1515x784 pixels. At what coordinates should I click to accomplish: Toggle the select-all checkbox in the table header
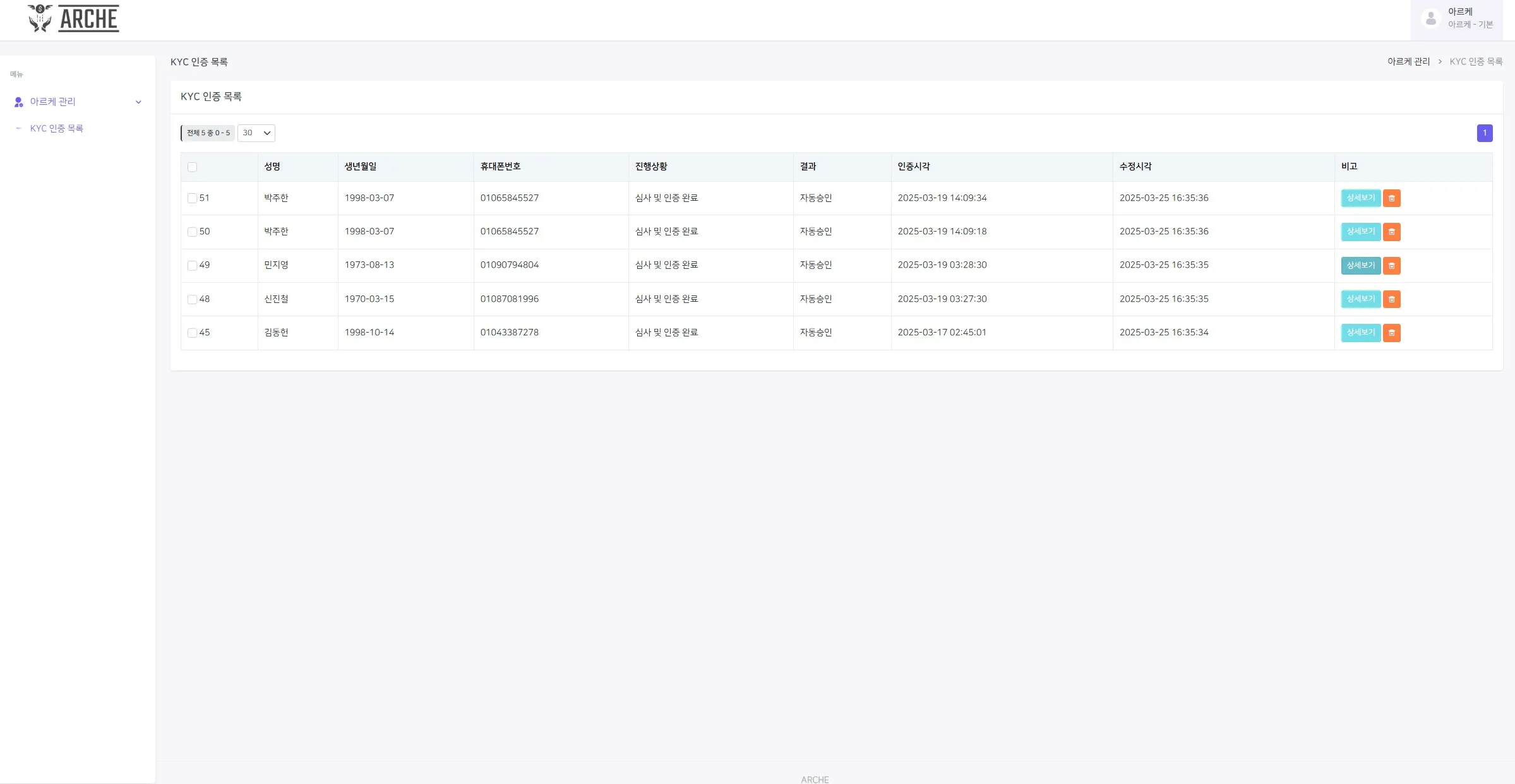(192, 167)
